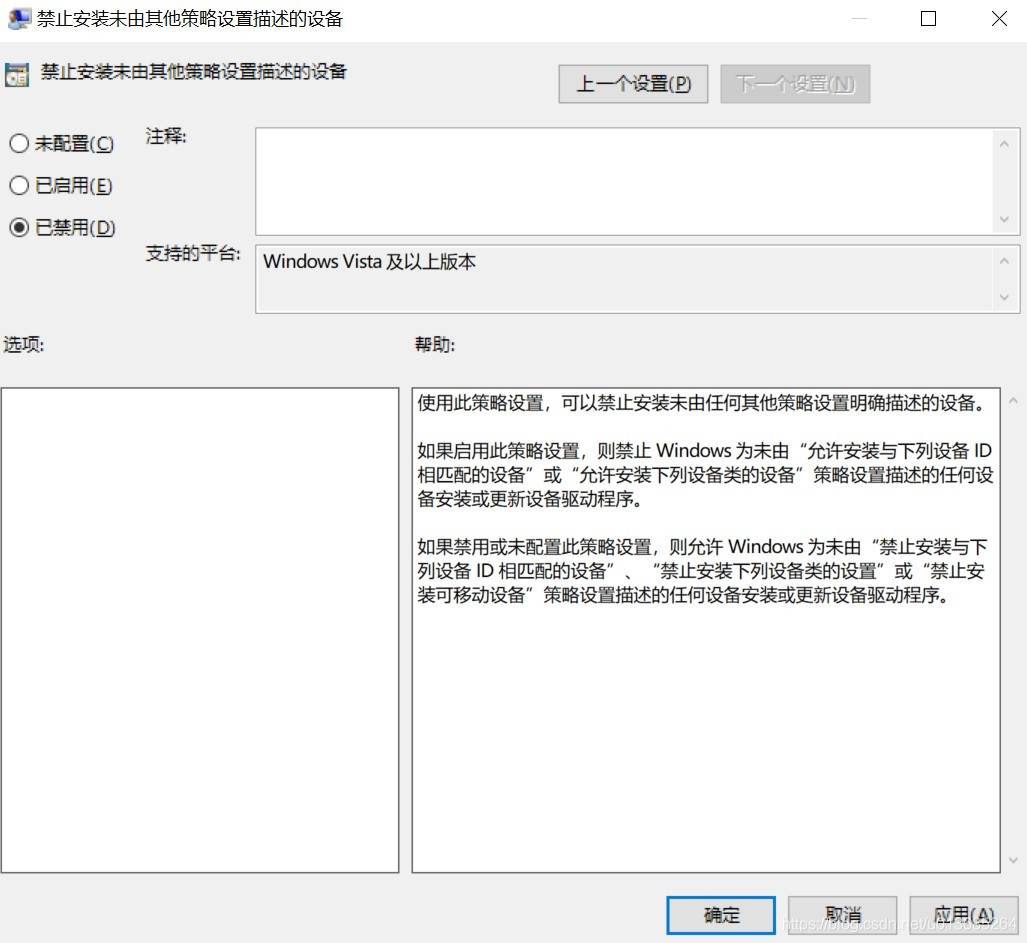Click up arrow in 支持的平台 box
Screen dimensions: 1027x943
pyautogui.click(x=1004, y=261)
